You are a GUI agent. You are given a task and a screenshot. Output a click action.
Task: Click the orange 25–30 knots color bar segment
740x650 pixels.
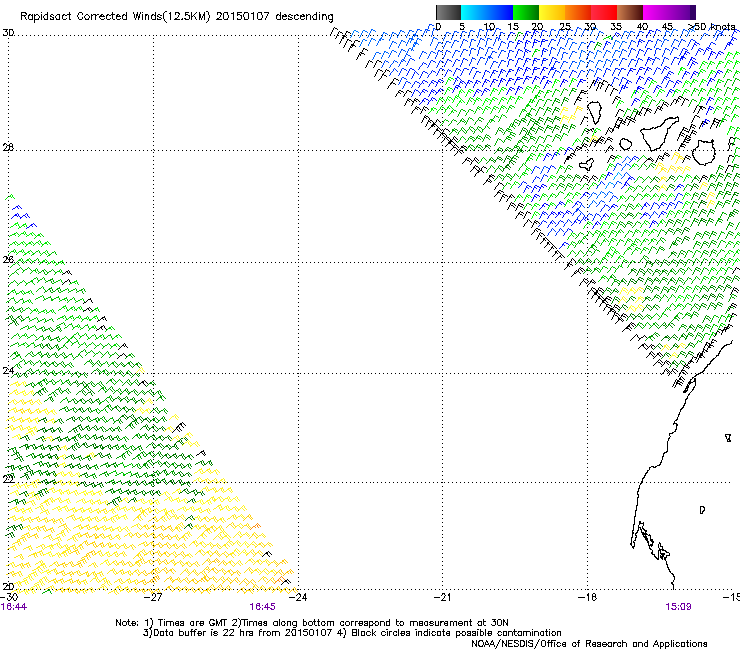pos(578,12)
